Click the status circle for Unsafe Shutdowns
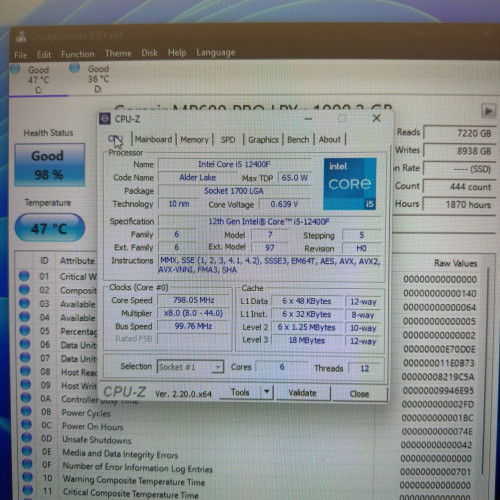The height and width of the screenshot is (500, 500). [x=27, y=438]
